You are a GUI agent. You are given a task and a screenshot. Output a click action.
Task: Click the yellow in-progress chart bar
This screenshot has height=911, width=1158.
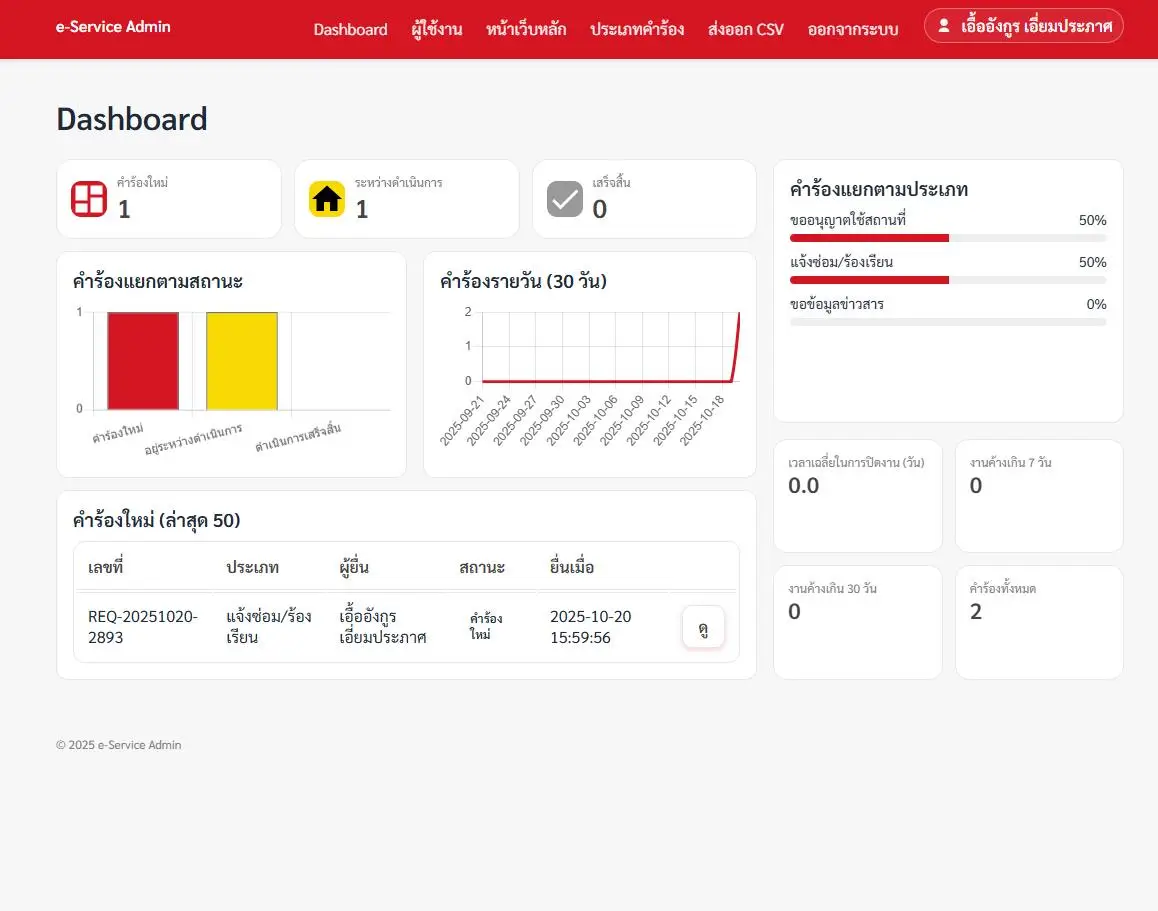pyautogui.click(x=242, y=360)
